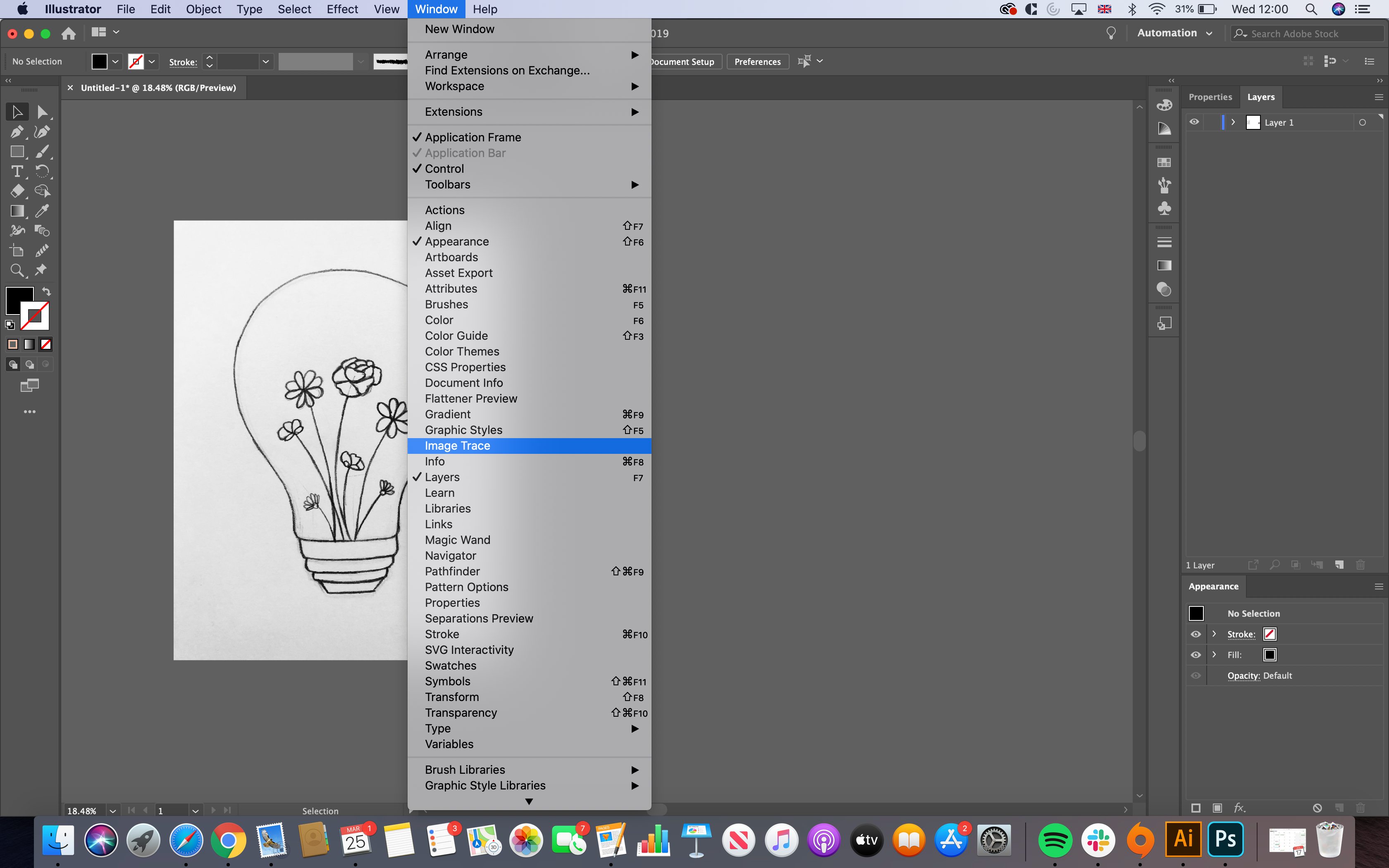Select the Zoom tool
The height and width of the screenshot is (868, 1389).
coord(17,270)
